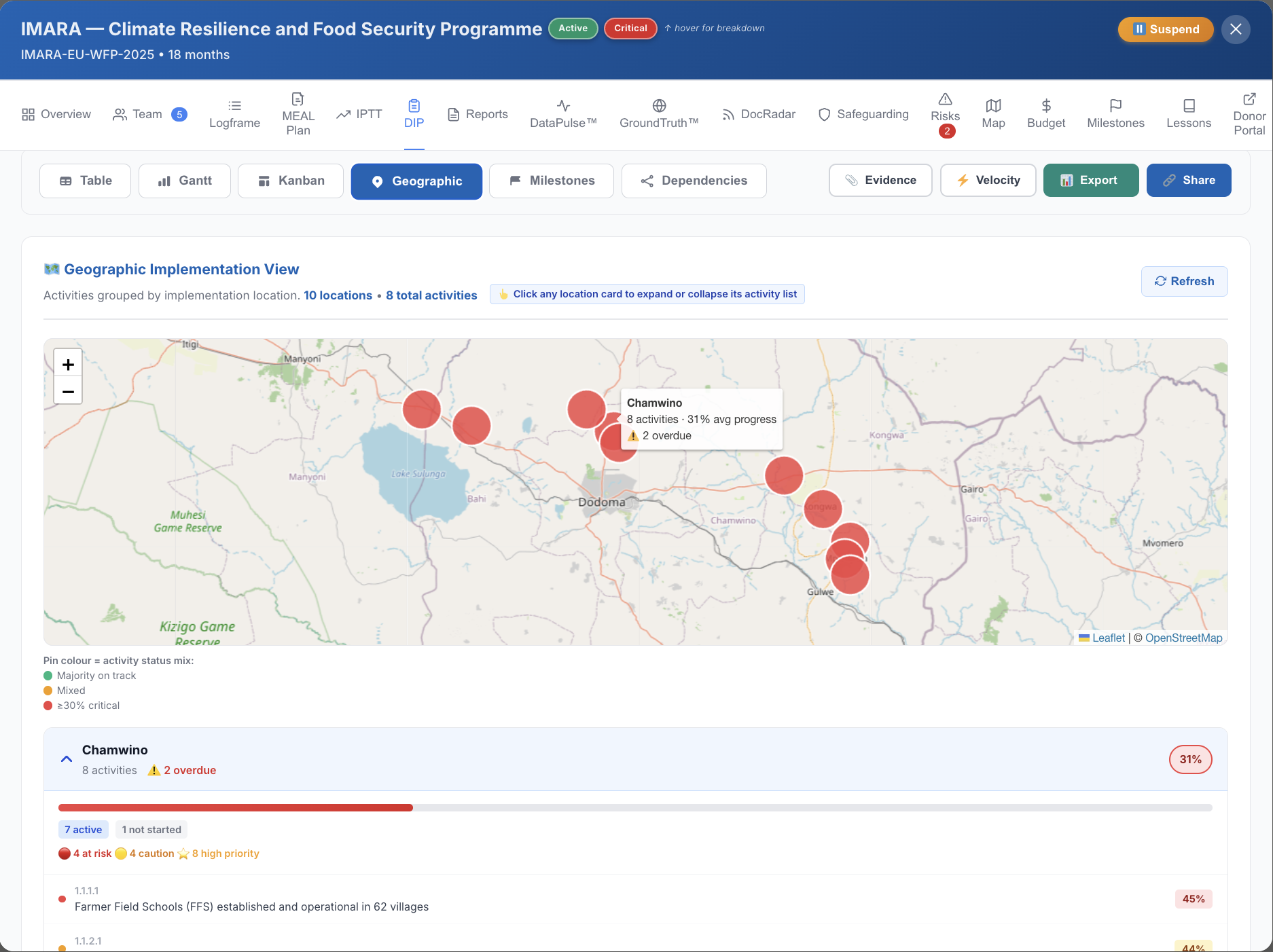Viewport: 1273px width, 952px height.
Task: Click the 'Majority on track' green legend dot
Action: click(x=48, y=676)
